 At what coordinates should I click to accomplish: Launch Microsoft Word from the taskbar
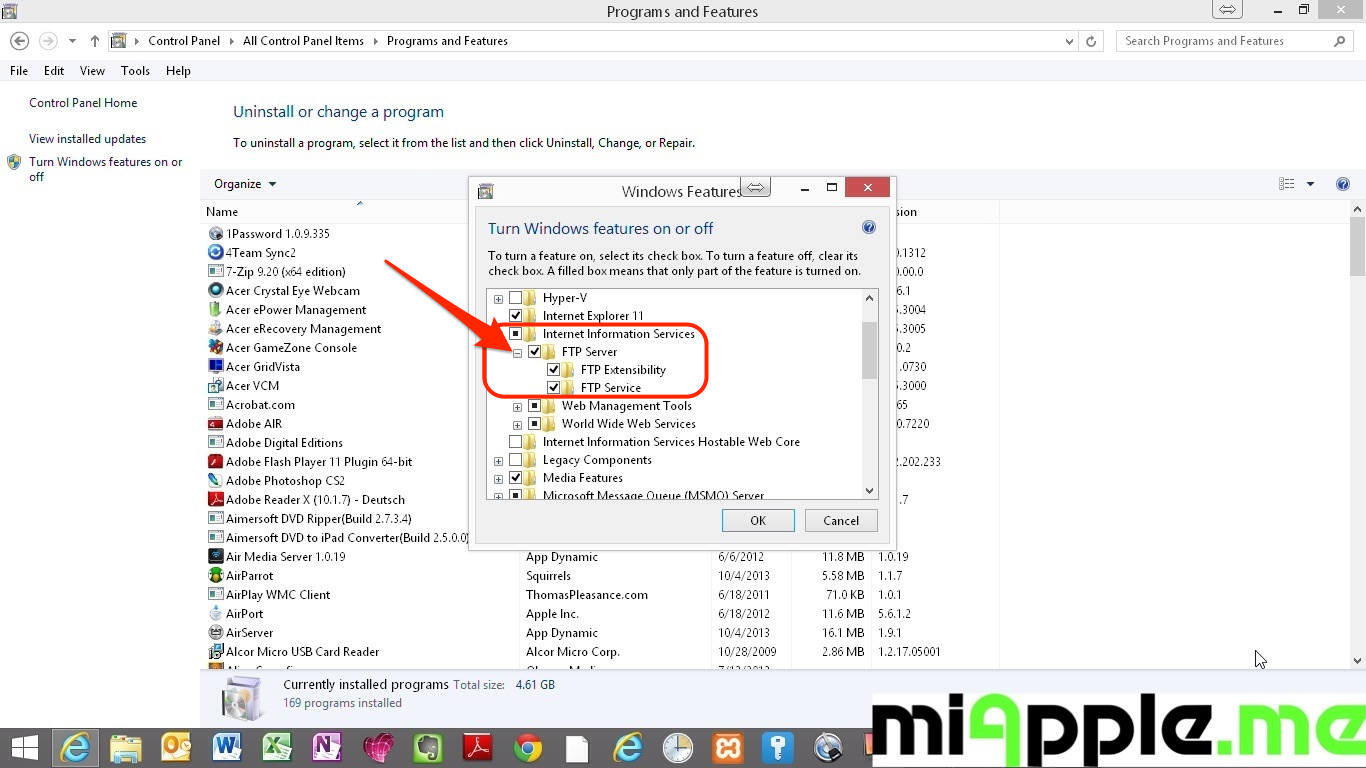click(227, 748)
